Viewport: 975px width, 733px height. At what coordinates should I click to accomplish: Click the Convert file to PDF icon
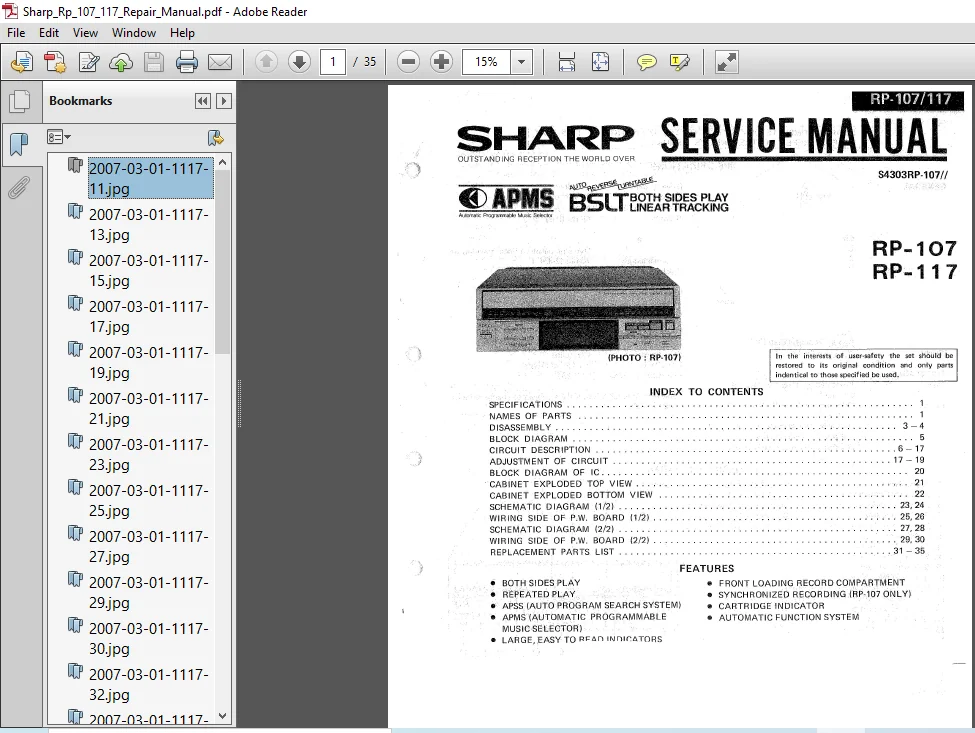[55, 62]
